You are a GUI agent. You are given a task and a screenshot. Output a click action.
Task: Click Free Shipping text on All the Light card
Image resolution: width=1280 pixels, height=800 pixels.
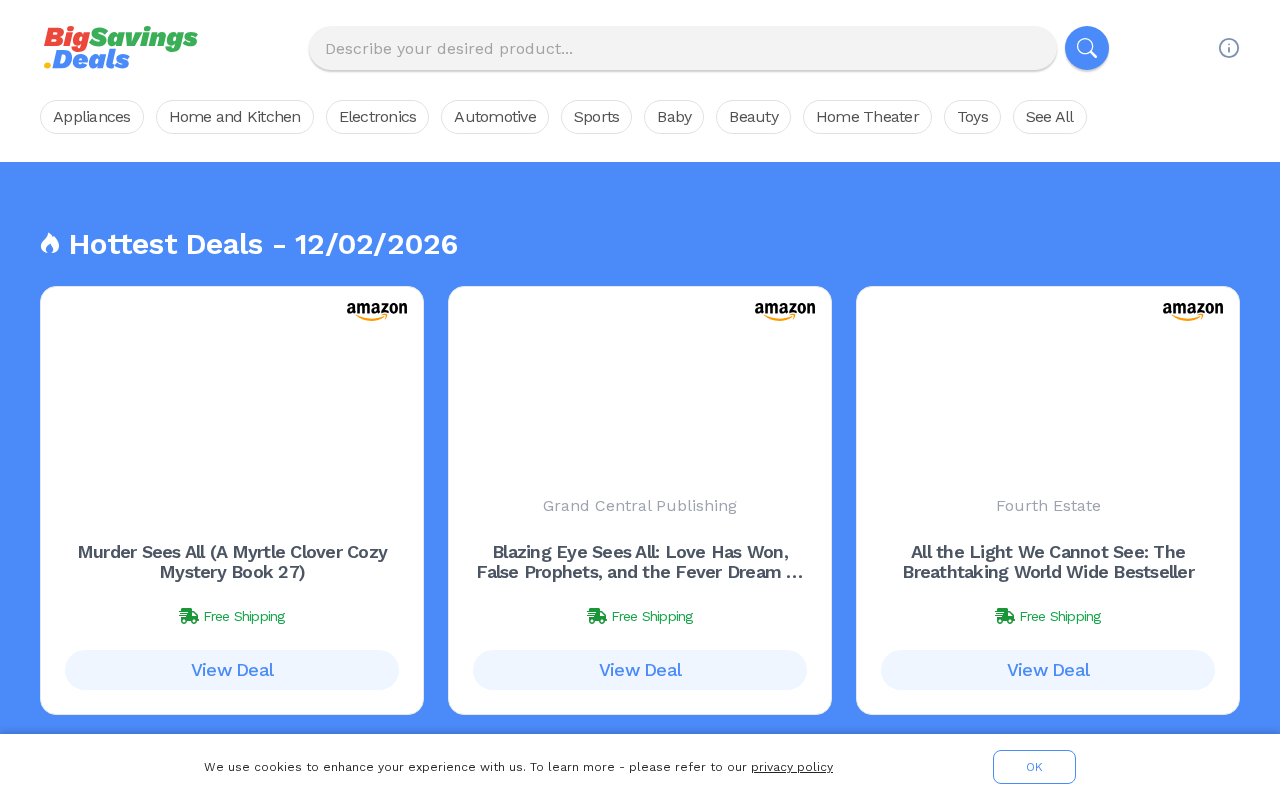click(1060, 616)
